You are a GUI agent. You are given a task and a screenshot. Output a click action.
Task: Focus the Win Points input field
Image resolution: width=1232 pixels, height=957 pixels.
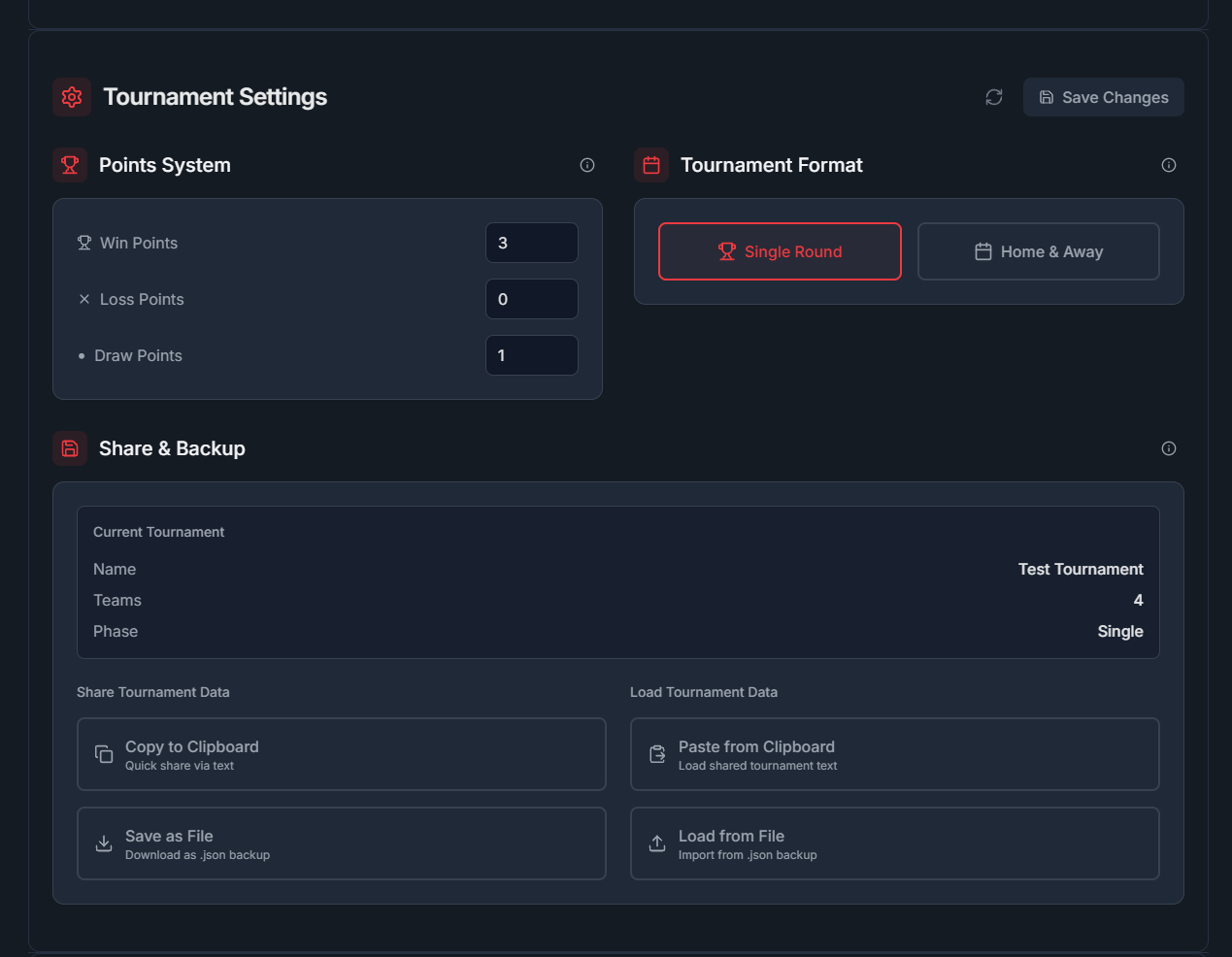click(x=531, y=243)
